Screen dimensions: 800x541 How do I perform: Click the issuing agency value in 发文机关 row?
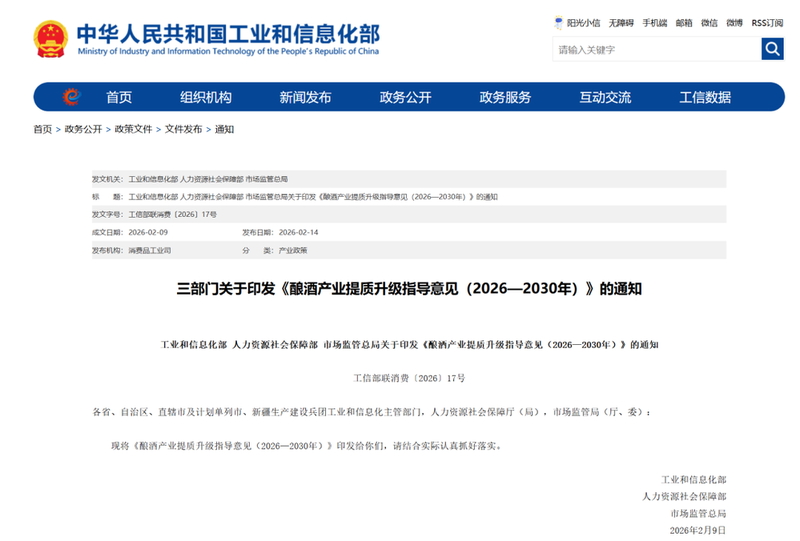(208, 179)
